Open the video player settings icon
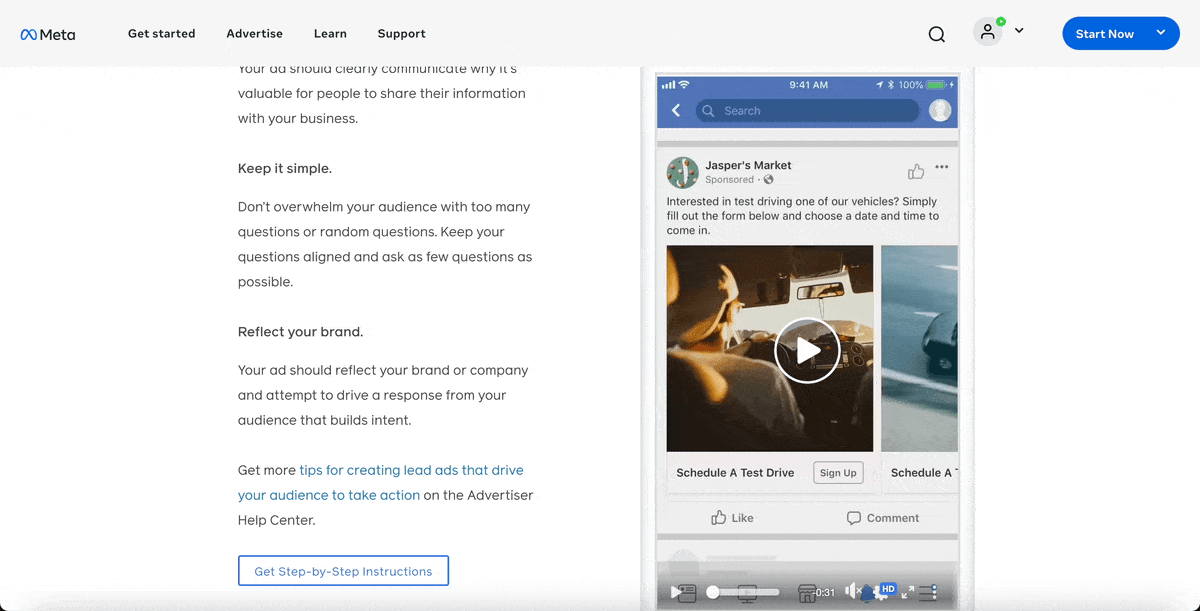The image size is (1200, 611). click(x=927, y=592)
